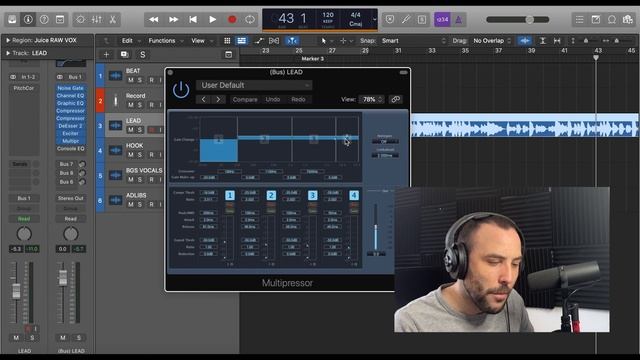Open the Console EQ plugin slot
Viewport: 640px width, 360px height.
click(x=71, y=149)
